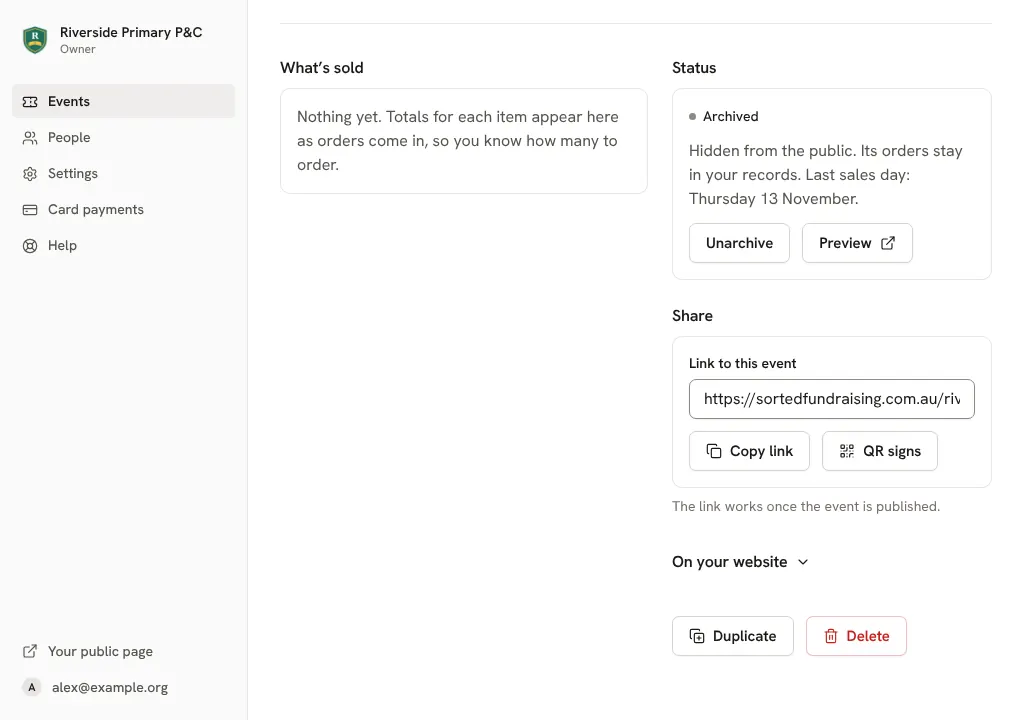Expand the On your website section
The image size is (1024, 720).
[740, 562]
